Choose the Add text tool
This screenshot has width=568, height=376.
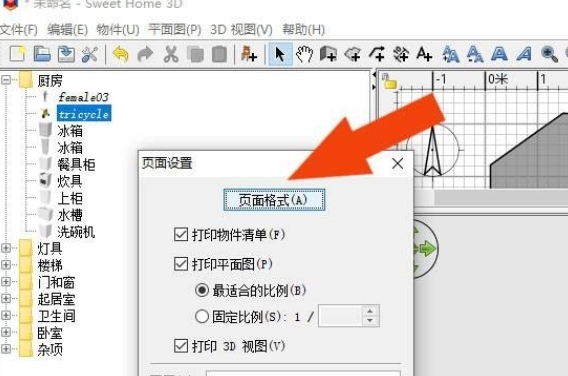[424, 54]
